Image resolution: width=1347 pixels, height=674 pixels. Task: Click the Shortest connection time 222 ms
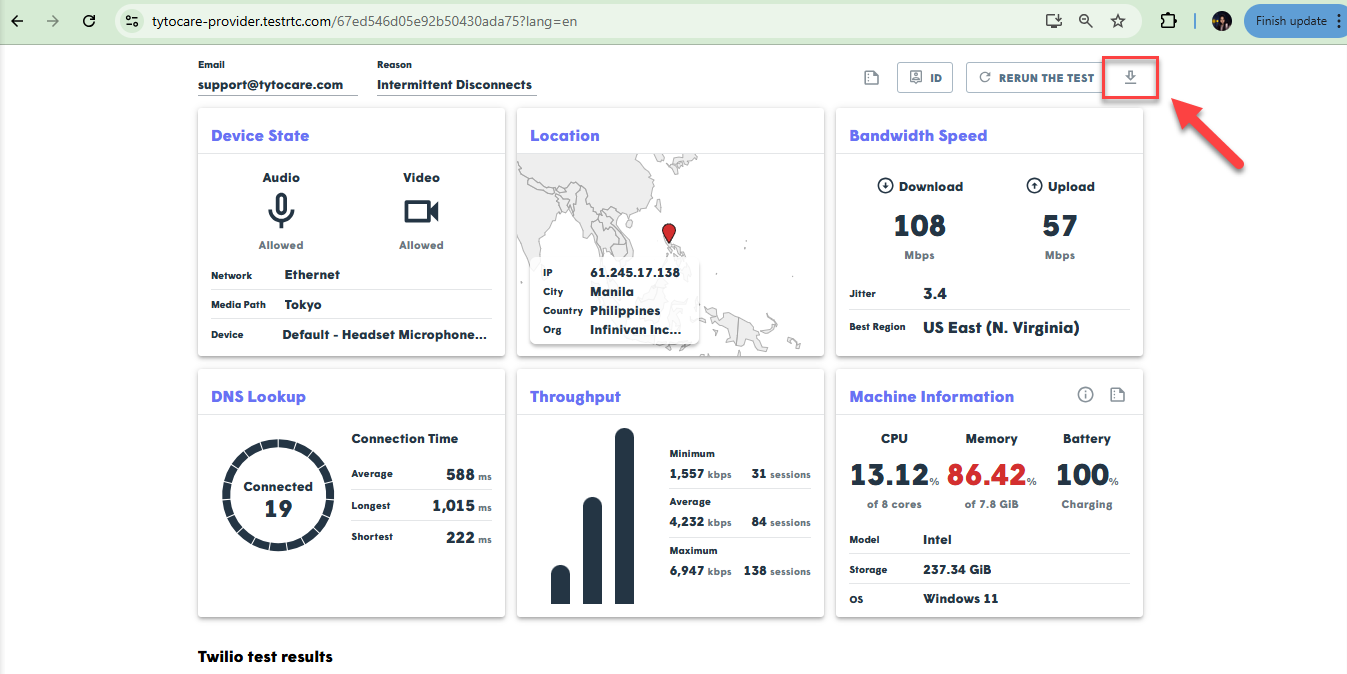pyautogui.click(x=468, y=538)
